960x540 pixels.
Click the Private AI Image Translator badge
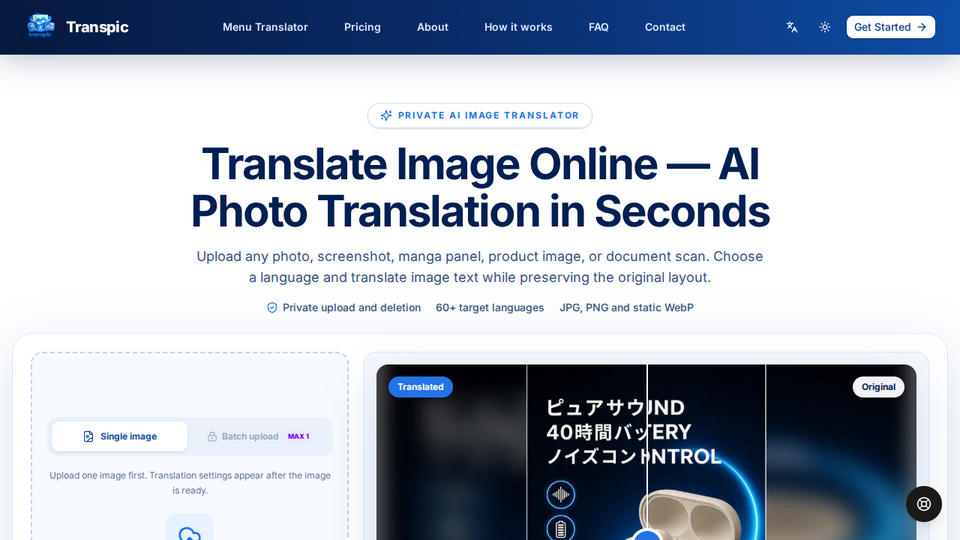pyautogui.click(x=479, y=115)
